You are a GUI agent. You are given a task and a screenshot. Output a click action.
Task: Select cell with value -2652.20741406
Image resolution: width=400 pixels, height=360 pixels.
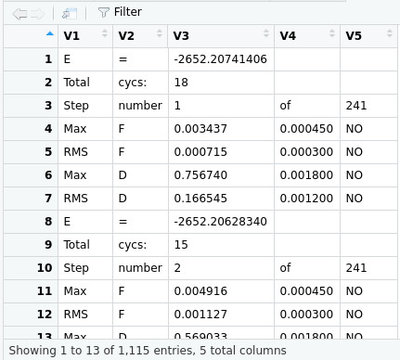tap(221, 59)
